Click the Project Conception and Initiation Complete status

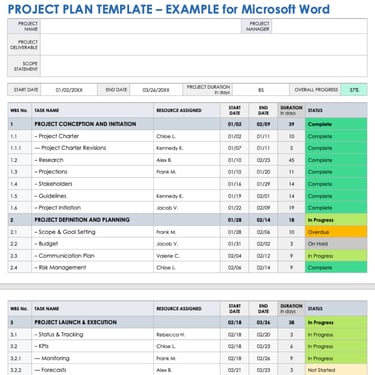click(x=336, y=124)
